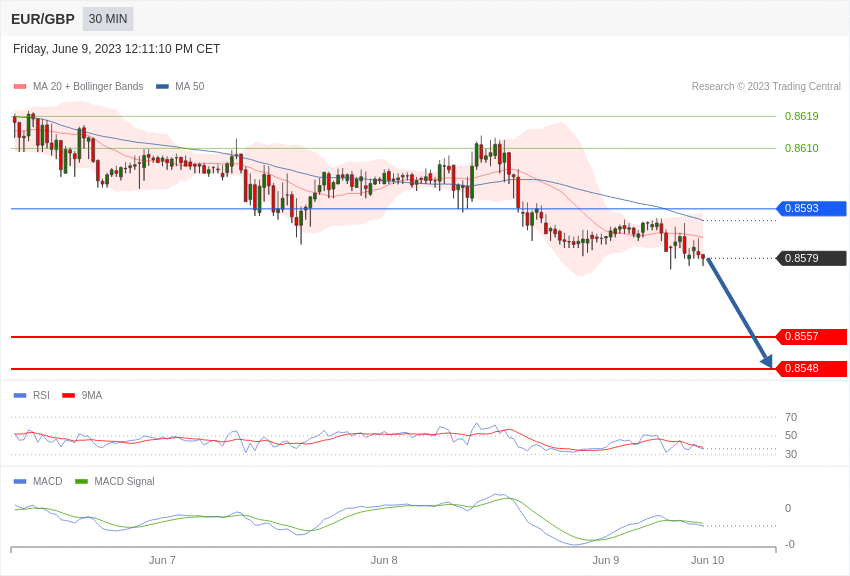Screen dimensions: 850x576
Task: Click the RSI 70 axis value
Action: [x=791, y=417]
